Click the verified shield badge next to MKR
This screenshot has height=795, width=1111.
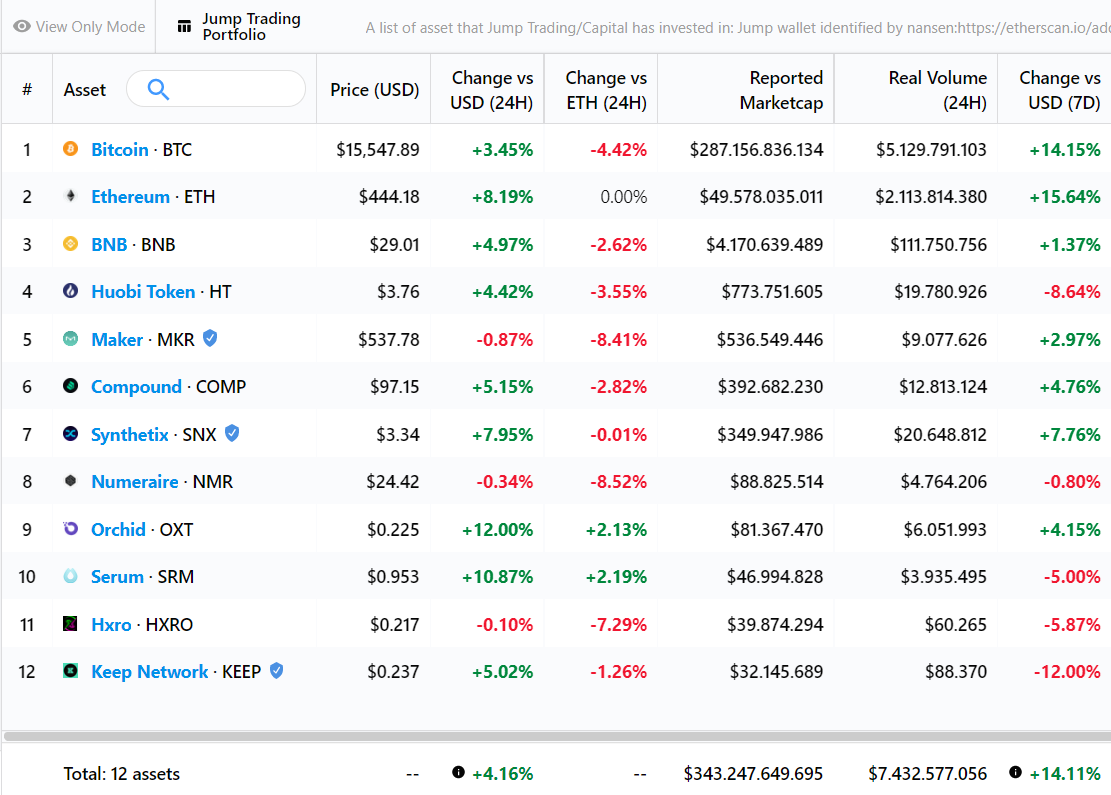(x=210, y=338)
